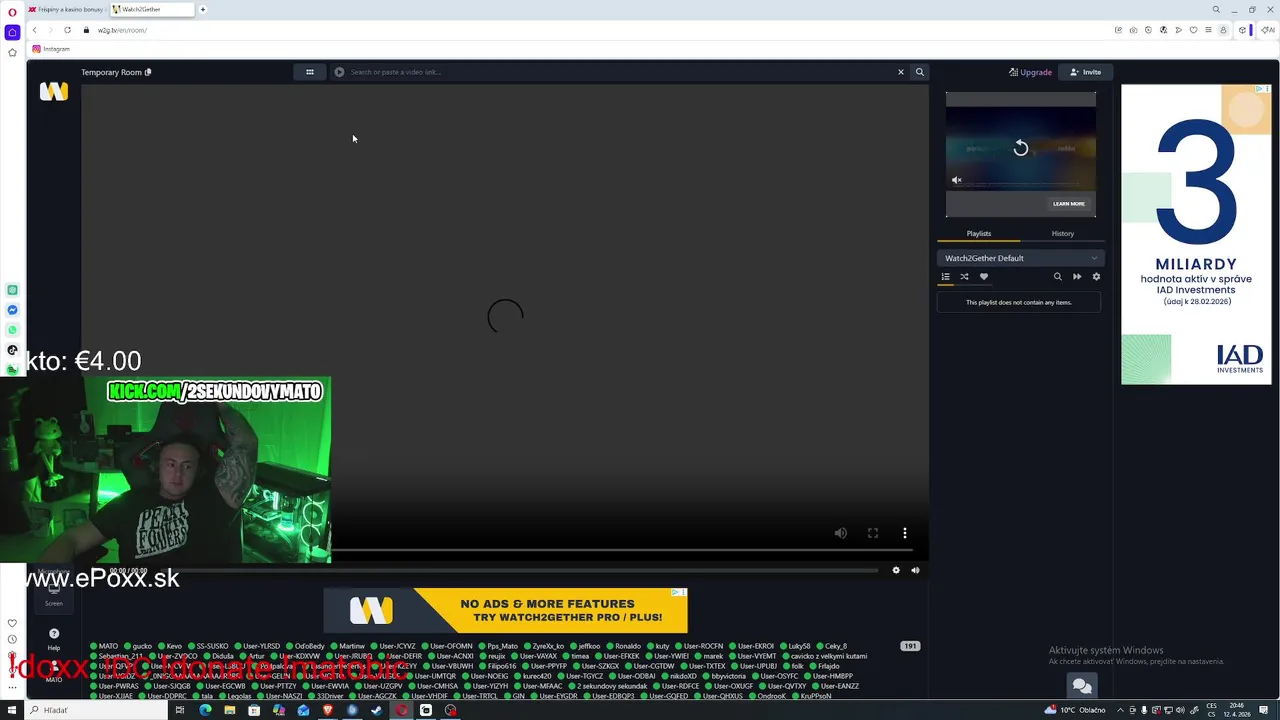1280x720 pixels.
Task: Click the Watch2Gether yellow logo
Action: (54, 92)
